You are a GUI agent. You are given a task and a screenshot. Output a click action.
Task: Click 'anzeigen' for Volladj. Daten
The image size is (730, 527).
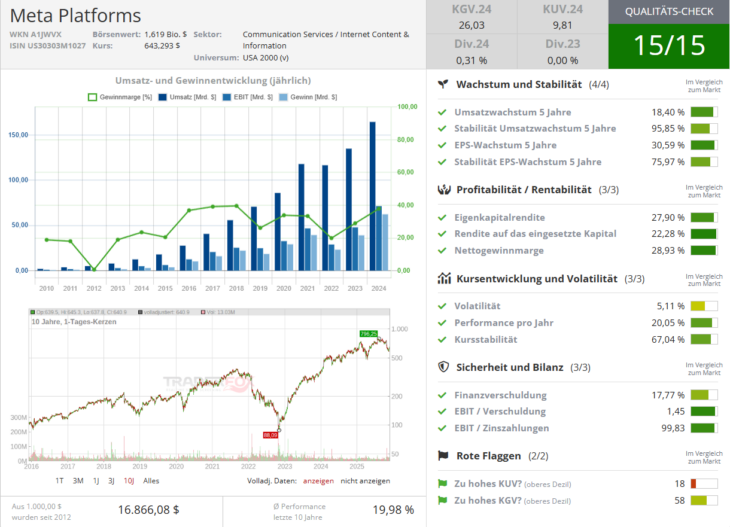[318, 480]
